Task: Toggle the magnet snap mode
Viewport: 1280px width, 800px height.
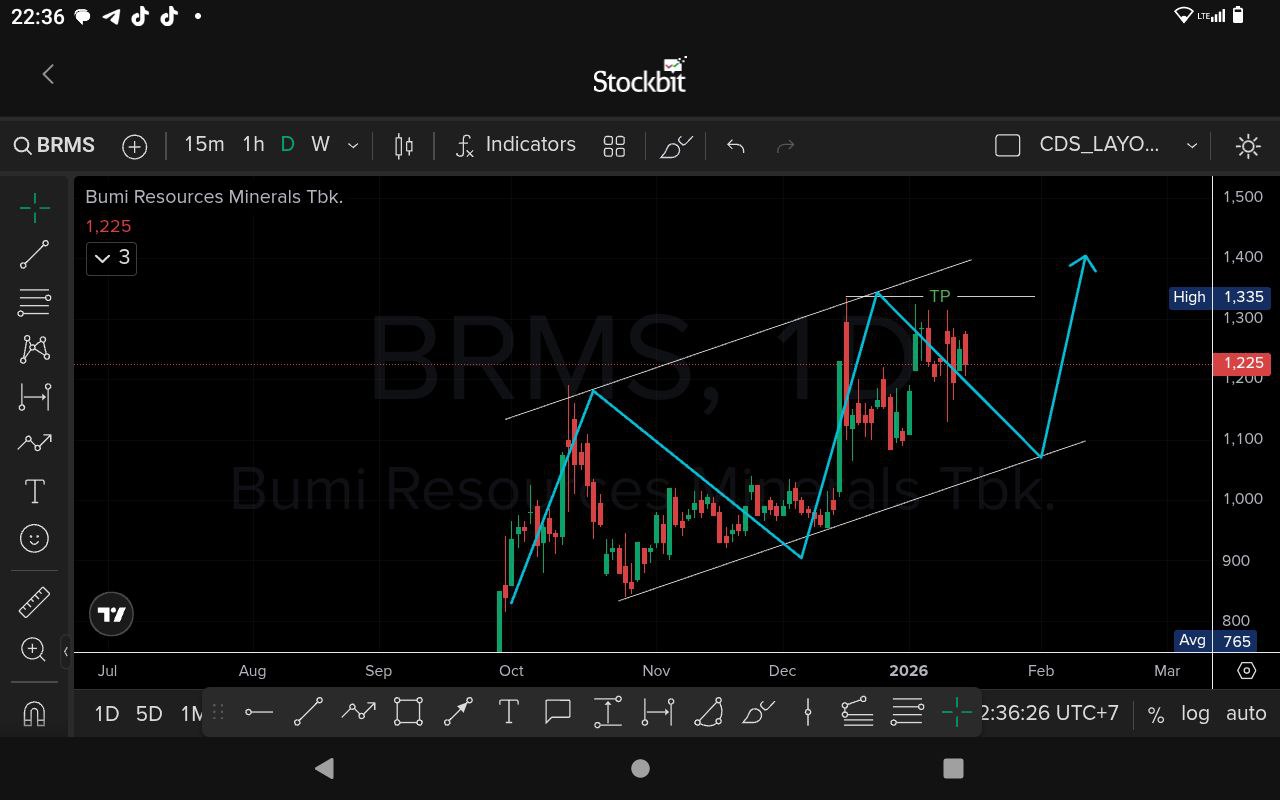Action: pyautogui.click(x=34, y=714)
